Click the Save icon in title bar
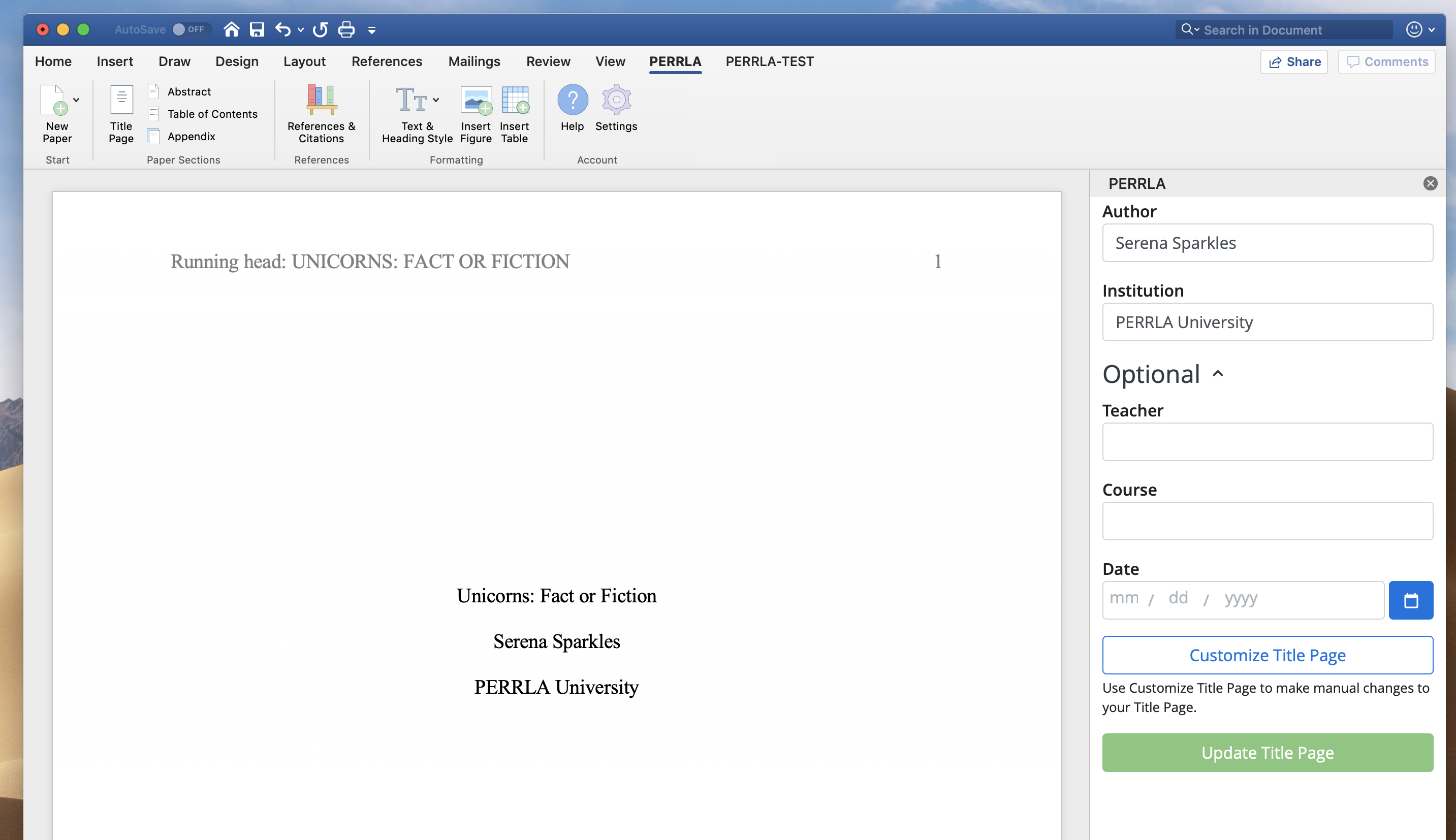The height and width of the screenshot is (840, 1456). tap(257, 29)
